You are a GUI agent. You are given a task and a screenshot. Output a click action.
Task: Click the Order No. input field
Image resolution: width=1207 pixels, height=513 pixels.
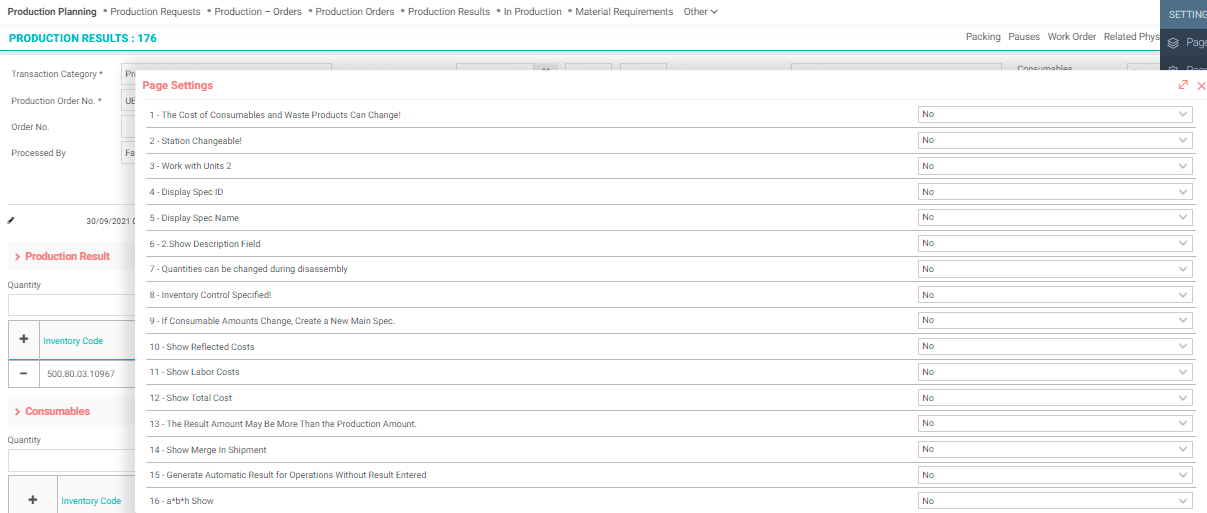128,127
